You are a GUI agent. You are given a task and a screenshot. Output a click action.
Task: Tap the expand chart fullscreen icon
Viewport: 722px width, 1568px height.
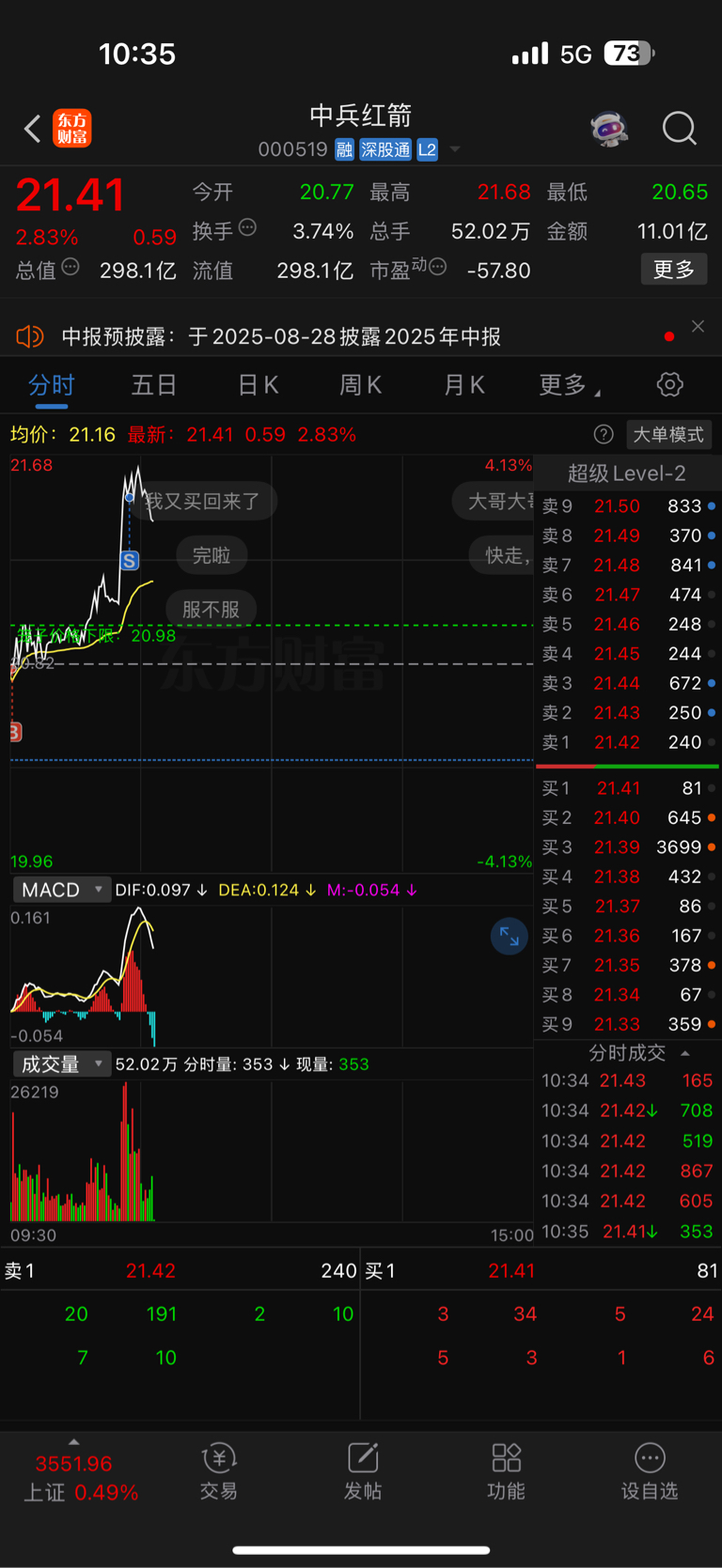[510, 936]
